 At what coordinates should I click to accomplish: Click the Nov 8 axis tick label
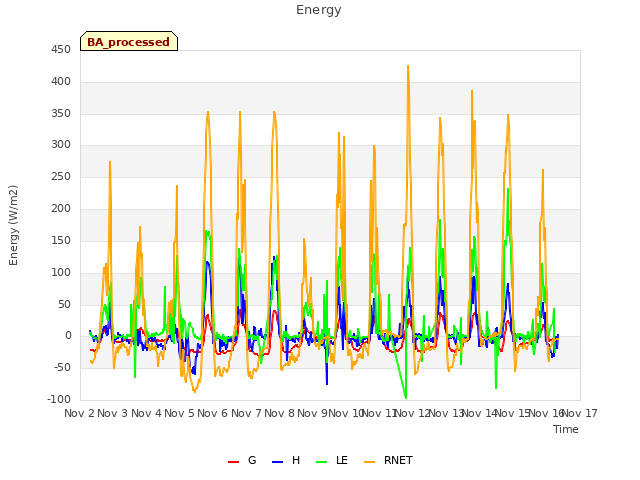pos(279,413)
